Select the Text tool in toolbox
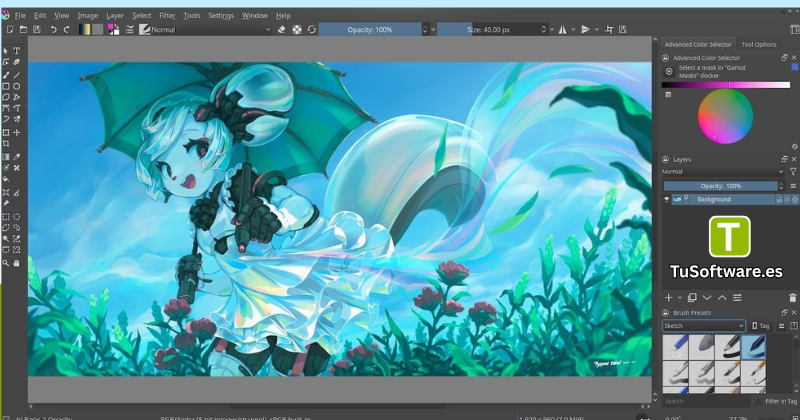The height and width of the screenshot is (420, 800). coord(16,51)
